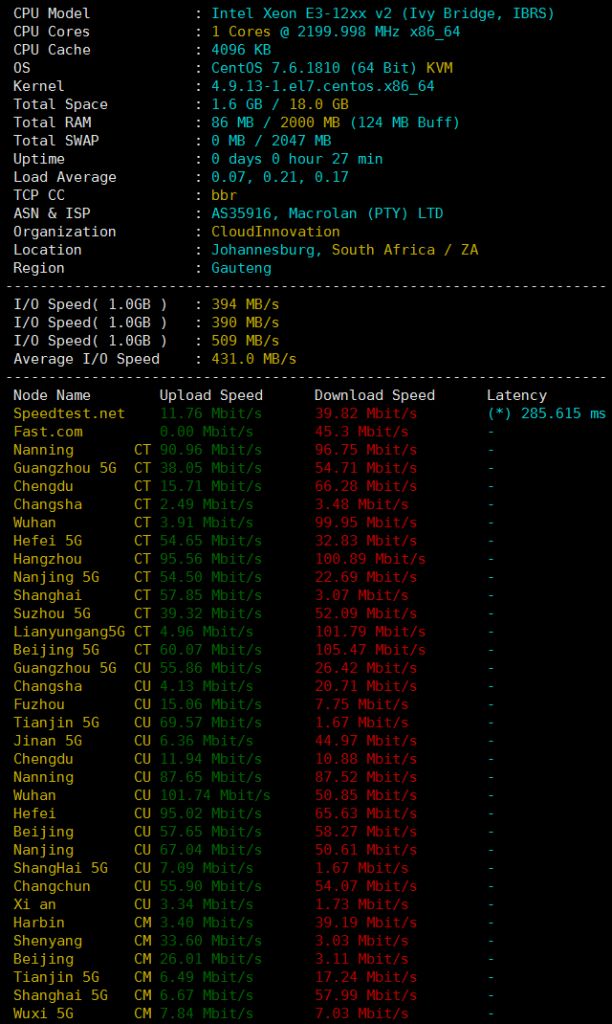Viewport: 612px width, 1024px height.
Task: Click Wuhan CT download speed 99.95 Mbit/s
Action: coord(366,523)
